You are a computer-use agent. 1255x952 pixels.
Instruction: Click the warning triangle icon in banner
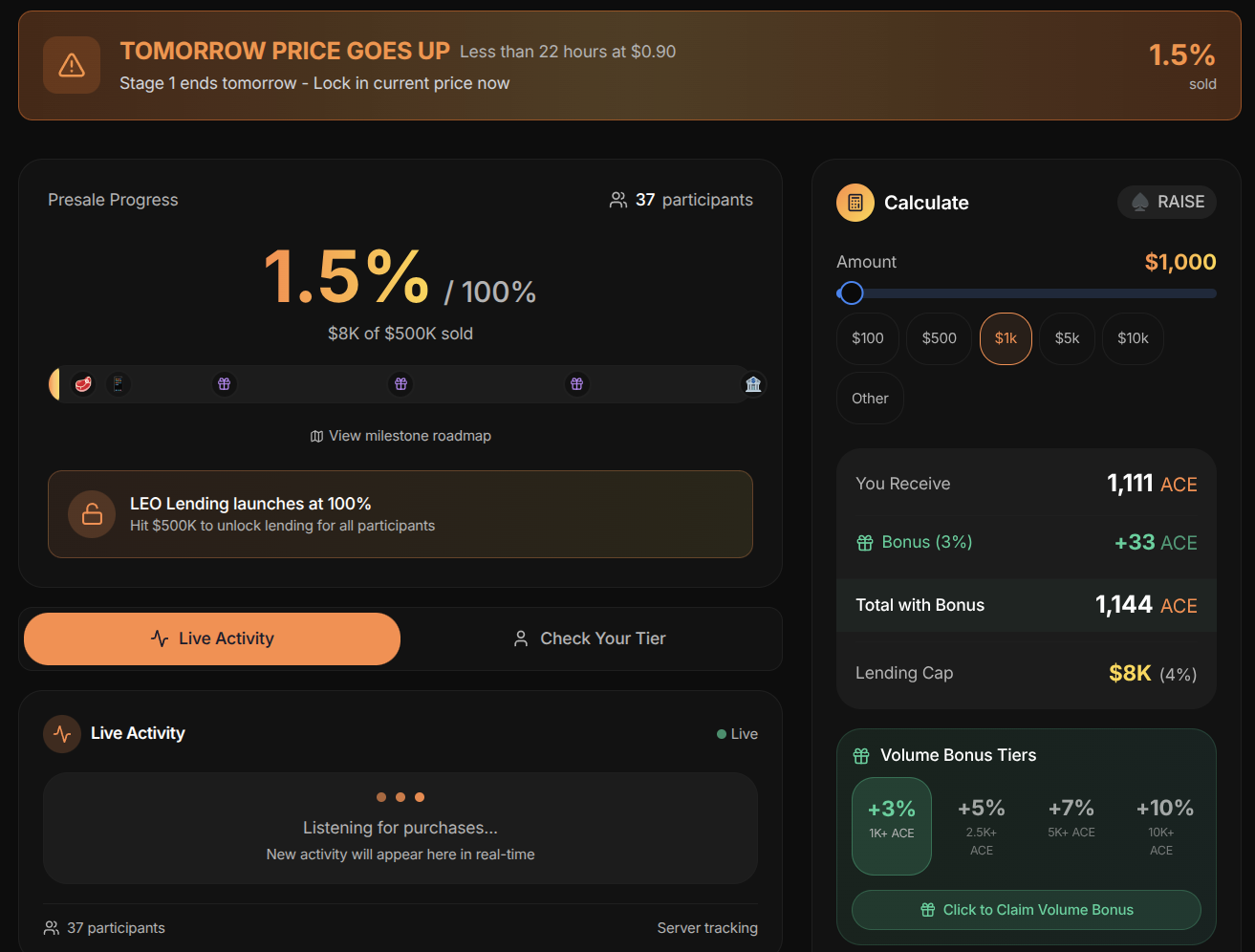coord(72,65)
